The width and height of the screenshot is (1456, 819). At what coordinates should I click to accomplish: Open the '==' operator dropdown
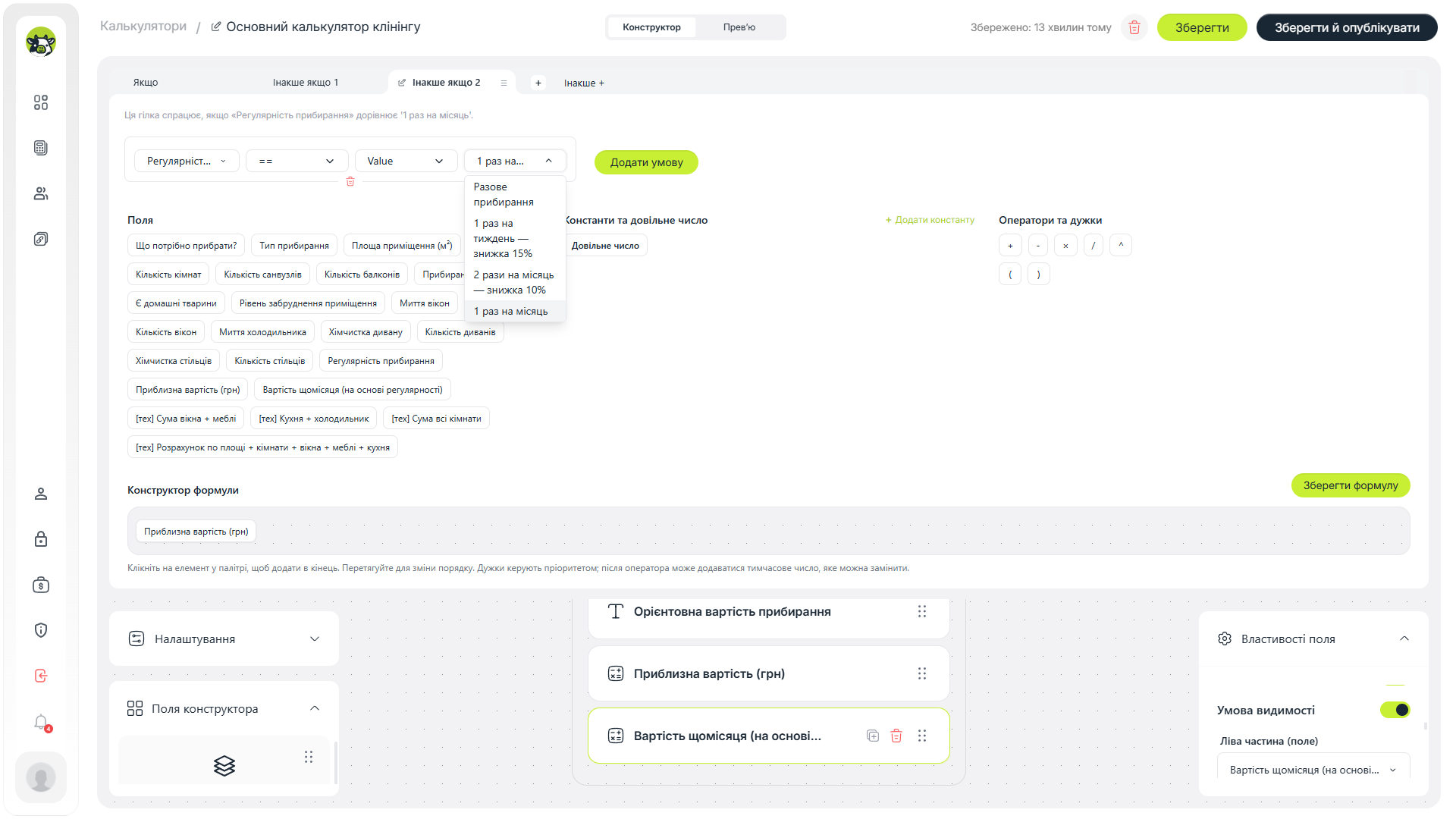pyautogui.click(x=297, y=161)
